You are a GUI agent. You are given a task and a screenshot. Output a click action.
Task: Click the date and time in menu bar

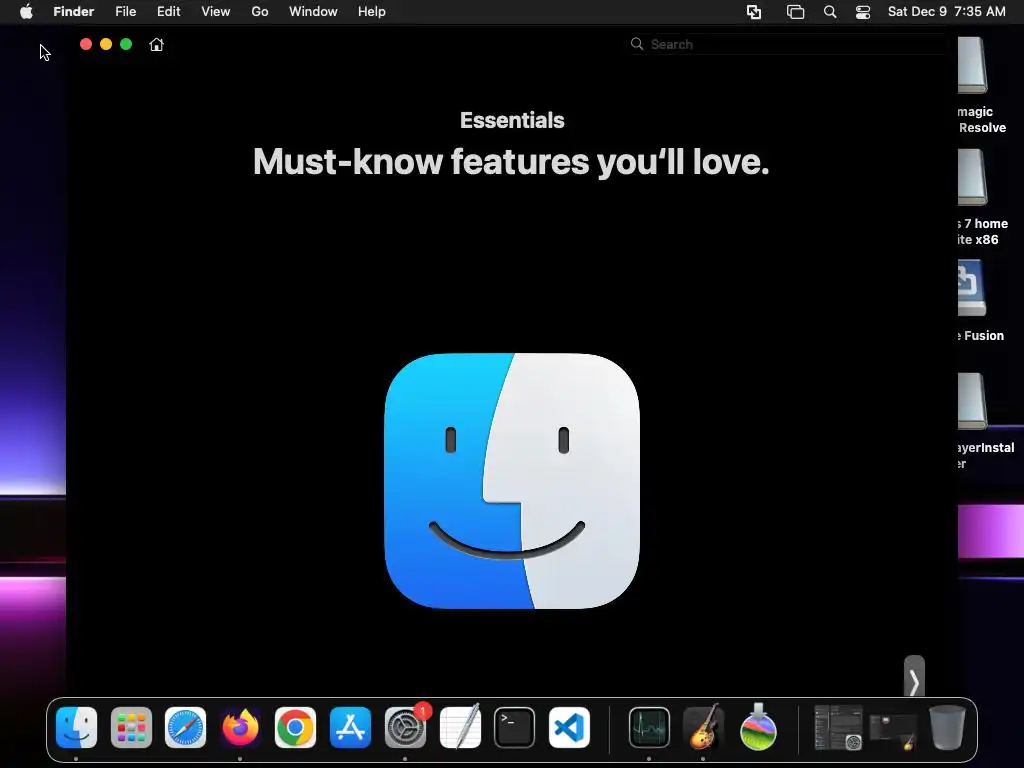coord(947,12)
